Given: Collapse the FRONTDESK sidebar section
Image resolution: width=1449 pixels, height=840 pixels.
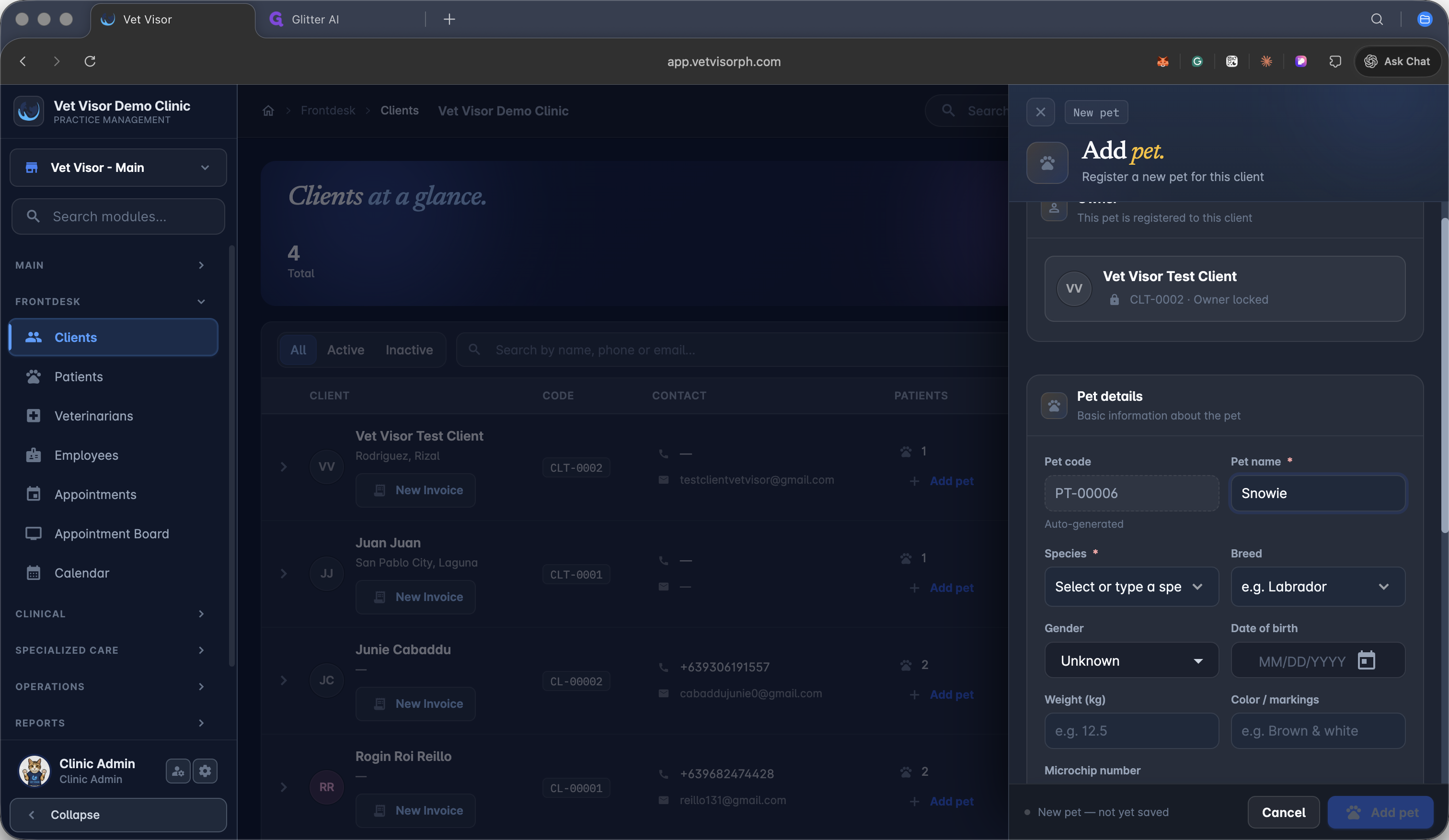Looking at the screenshot, I should (110, 302).
